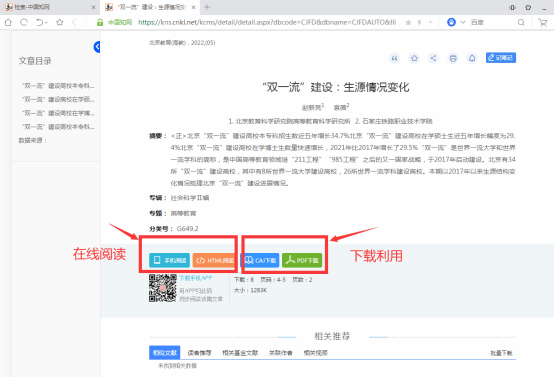Screen dimensions: 554x378
Task: Switch to the 检索-中国知网 tab
Action: tap(48, 7)
